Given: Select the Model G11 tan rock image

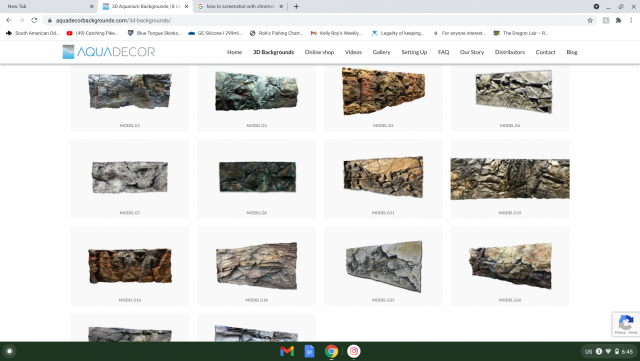Looking at the screenshot, I should coord(383,176).
